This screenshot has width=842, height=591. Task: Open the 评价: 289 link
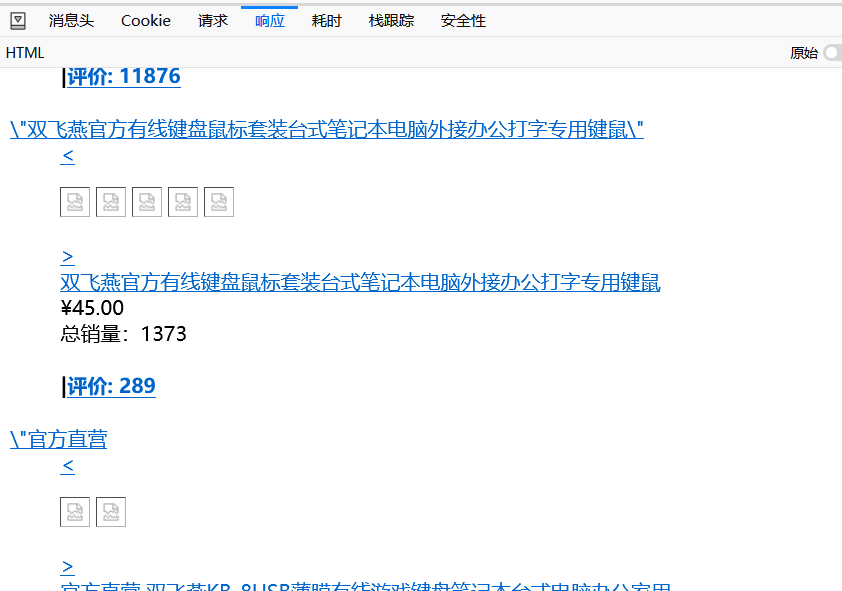click(x=111, y=386)
